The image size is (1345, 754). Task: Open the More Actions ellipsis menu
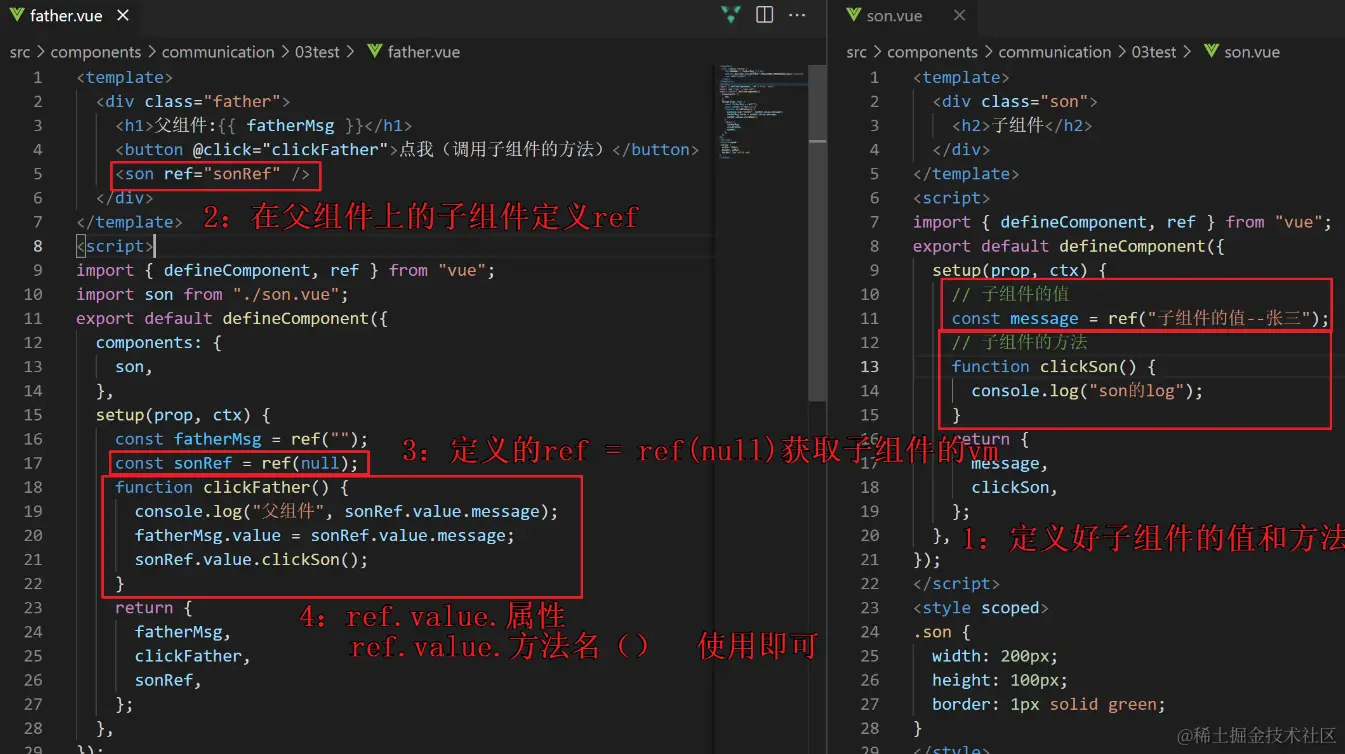(797, 15)
